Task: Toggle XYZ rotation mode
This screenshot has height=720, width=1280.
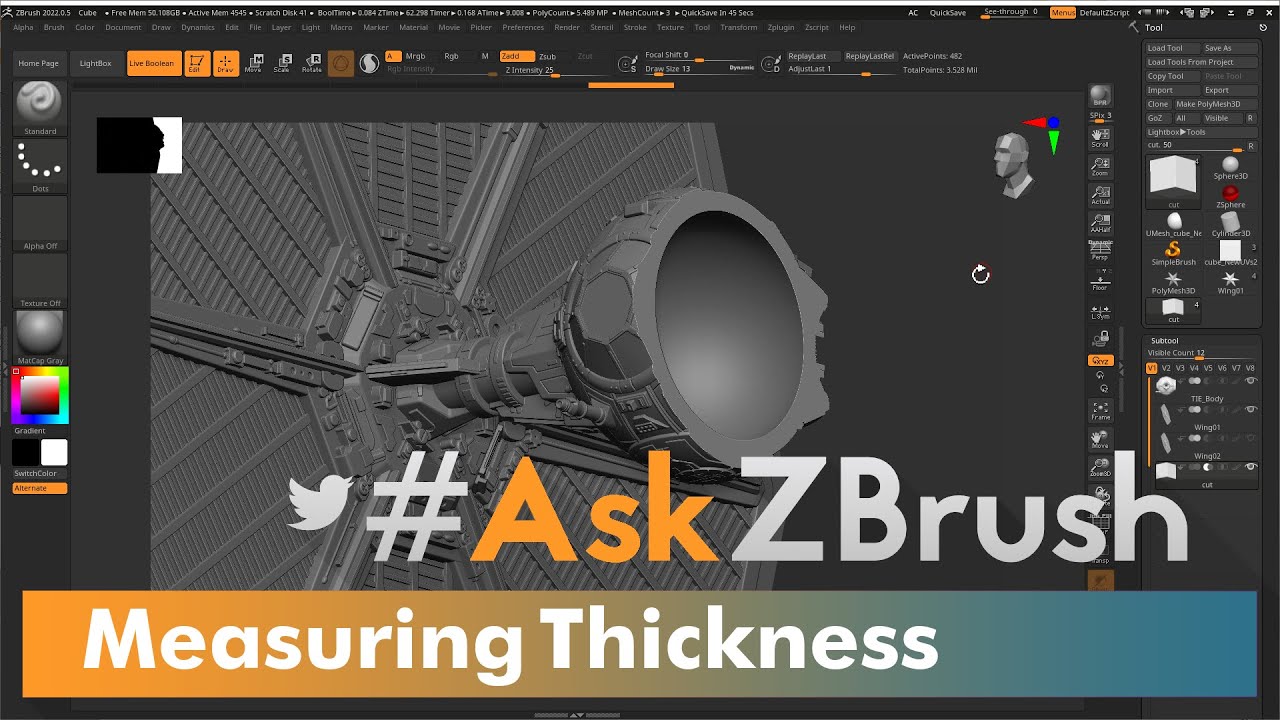Action: coord(1100,360)
